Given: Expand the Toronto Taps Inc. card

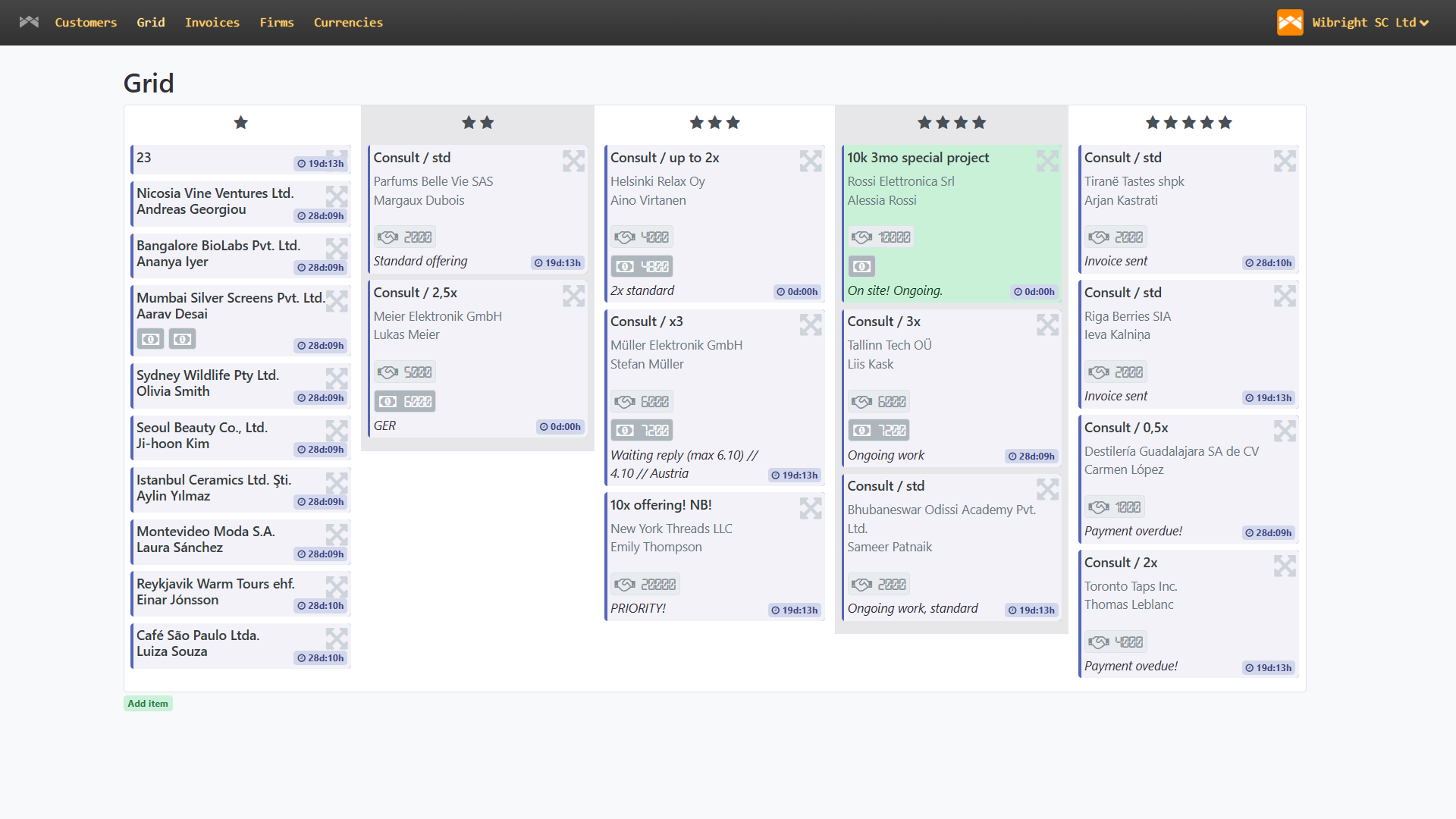Looking at the screenshot, I should (x=1285, y=566).
